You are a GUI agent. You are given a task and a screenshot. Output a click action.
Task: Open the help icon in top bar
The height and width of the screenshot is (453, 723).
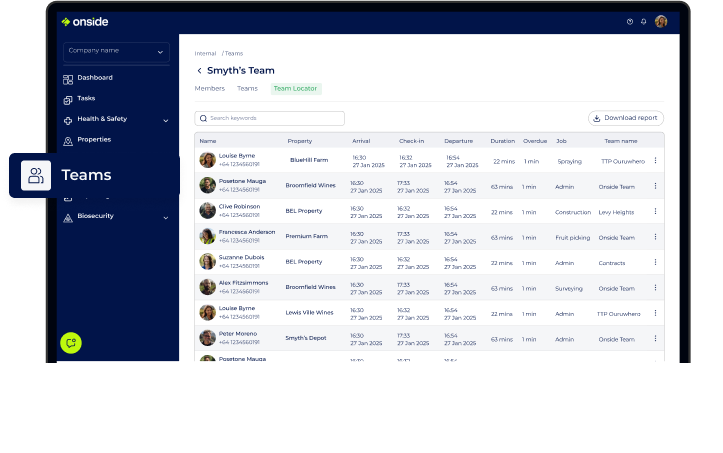629,21
